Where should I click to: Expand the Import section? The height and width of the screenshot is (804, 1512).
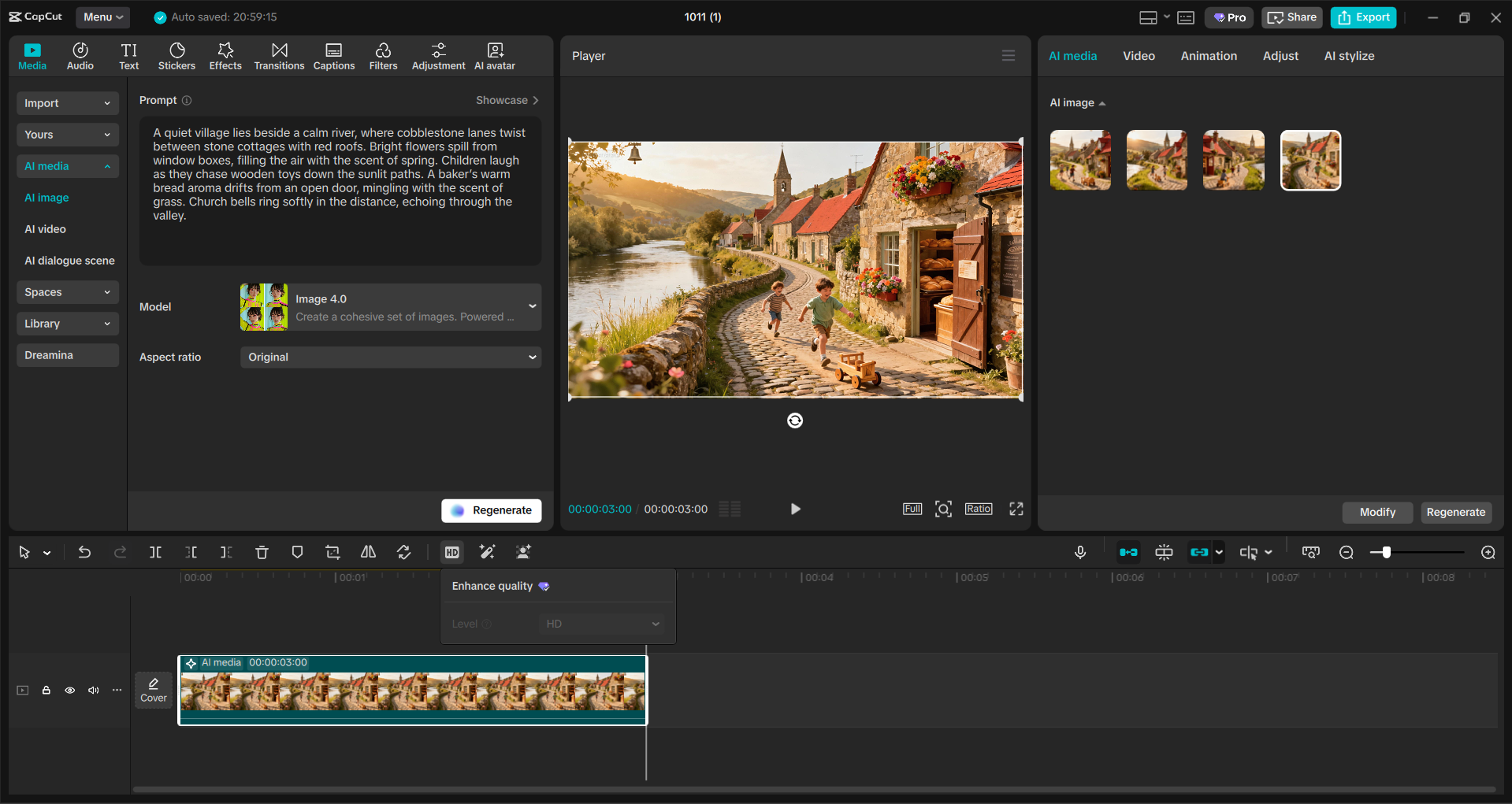click(67, 103)
